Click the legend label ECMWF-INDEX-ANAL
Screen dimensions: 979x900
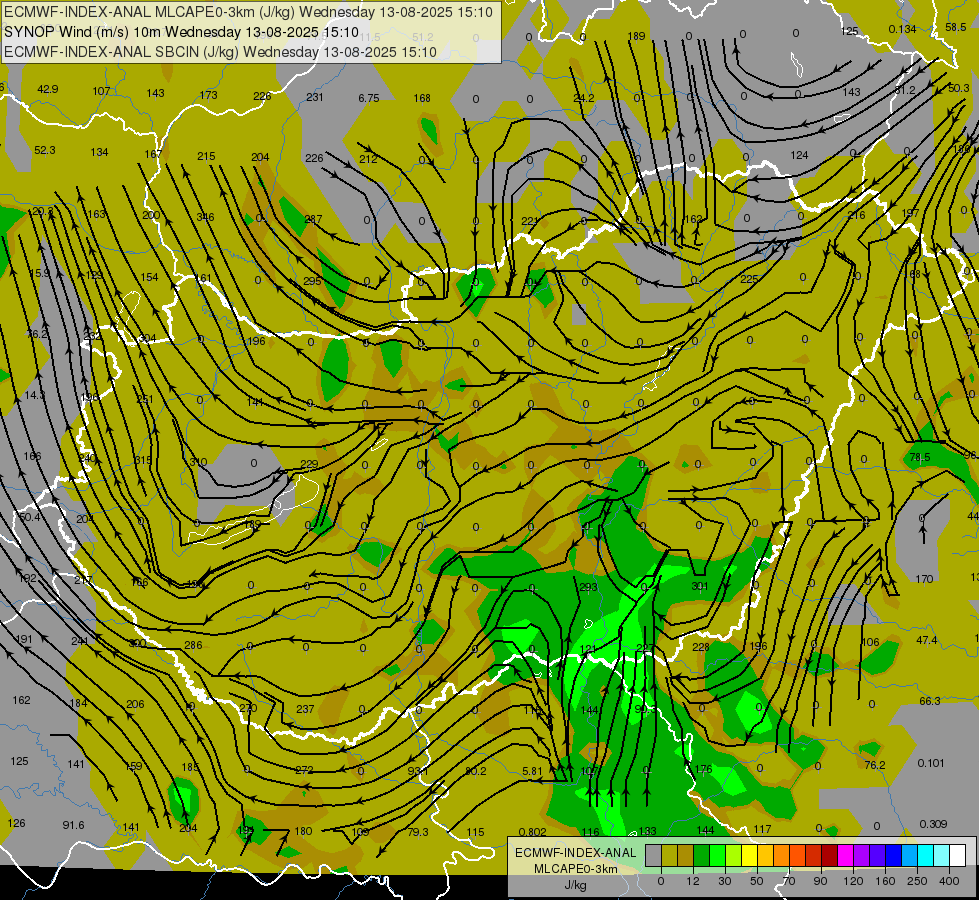pyautogui.click(x=575, y=853)
